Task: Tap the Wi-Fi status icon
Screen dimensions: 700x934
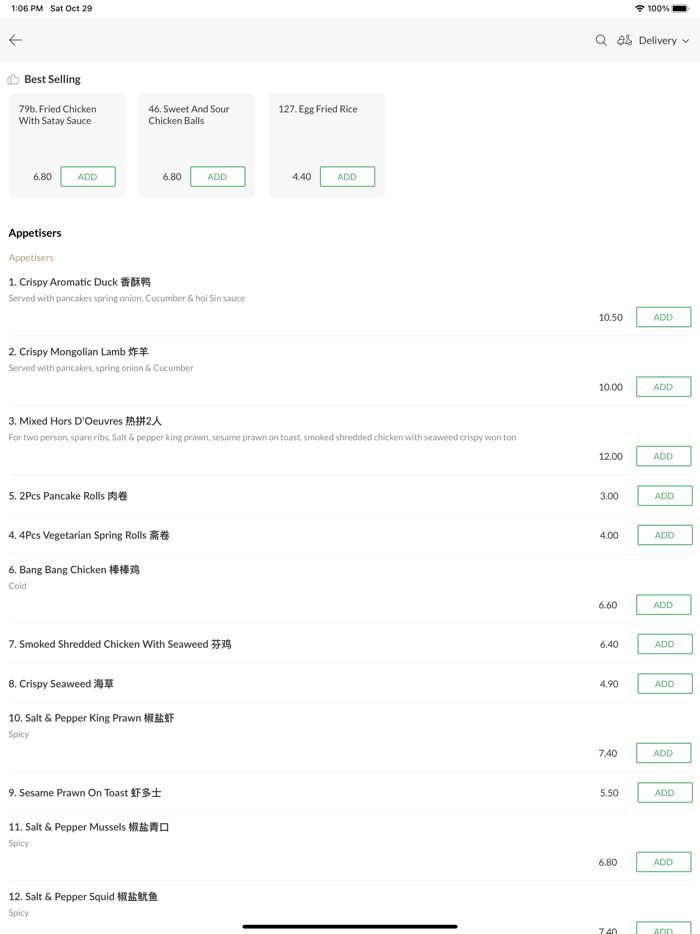Action: pos(640,8)
